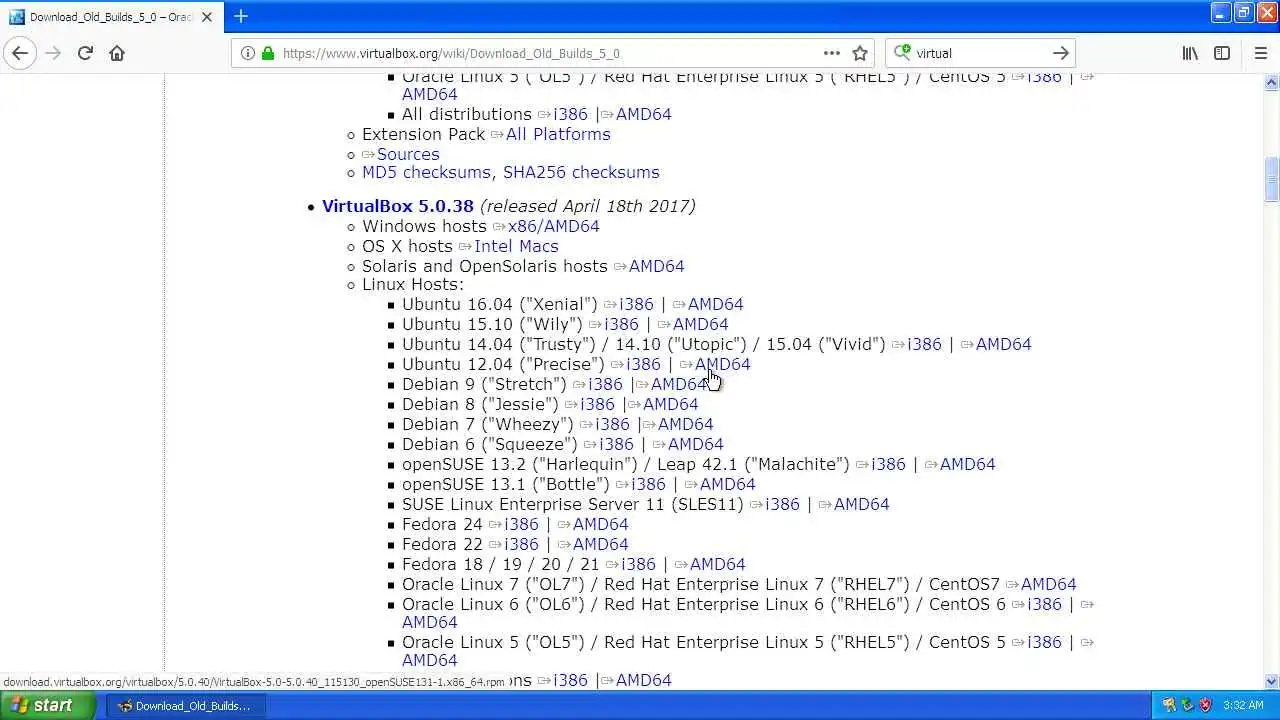Submit search with the arrow button

point(1061,53)
